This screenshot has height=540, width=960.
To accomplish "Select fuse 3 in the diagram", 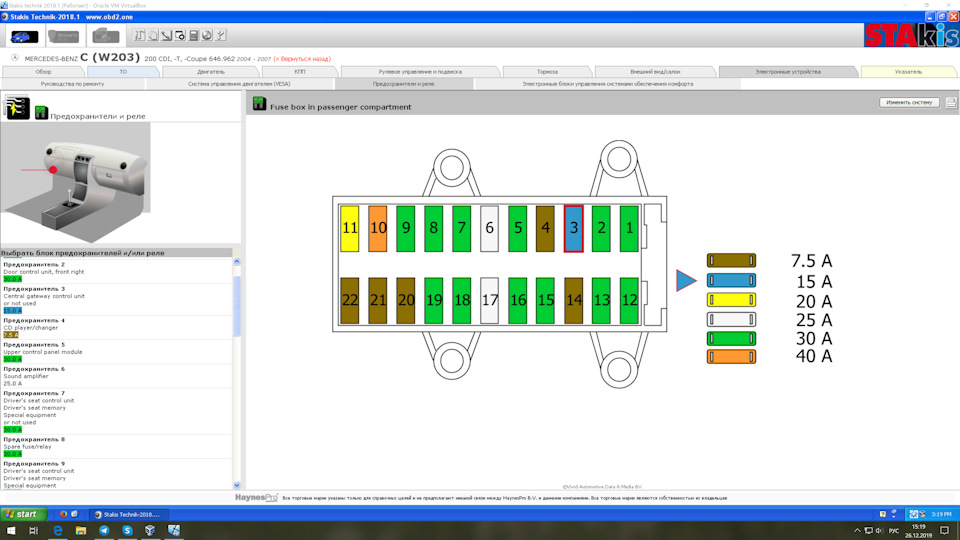I will click(574, 228).
